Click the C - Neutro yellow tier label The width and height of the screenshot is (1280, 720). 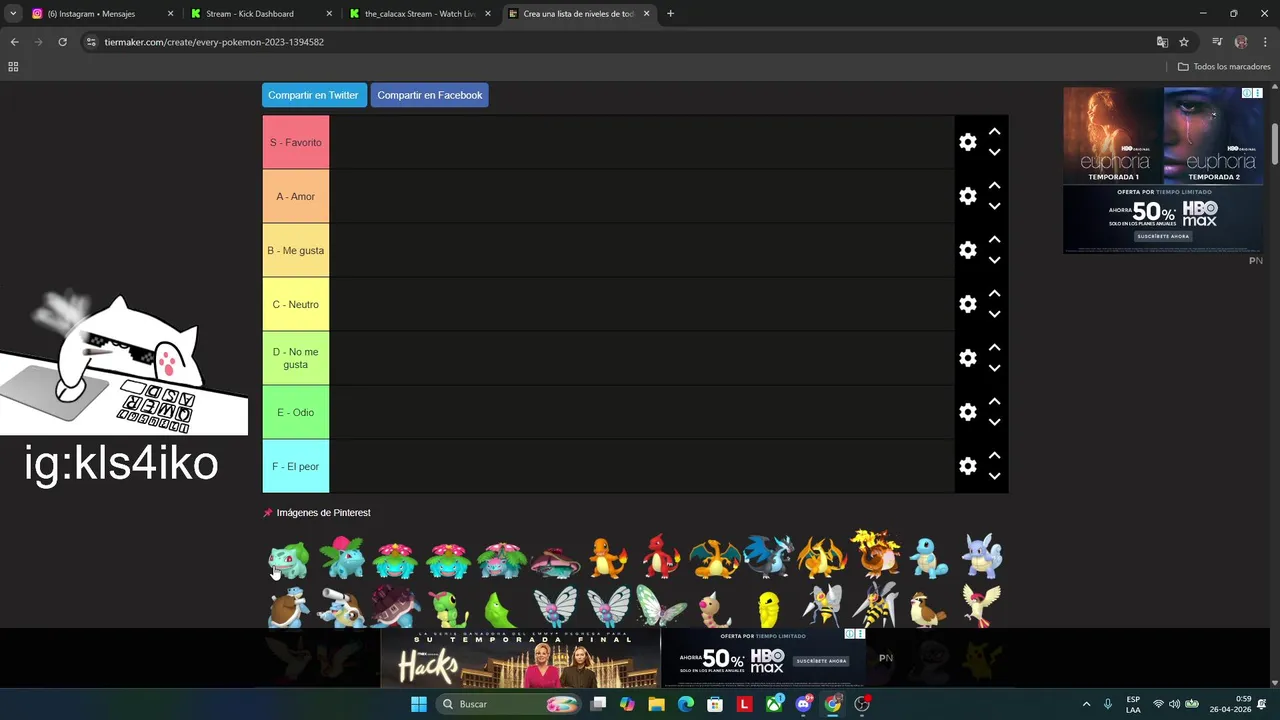coord(296,304)
